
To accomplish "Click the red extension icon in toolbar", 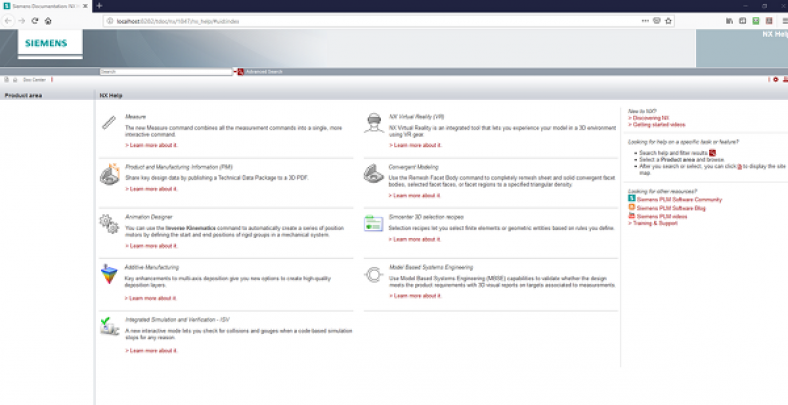I will pos(769,21).
